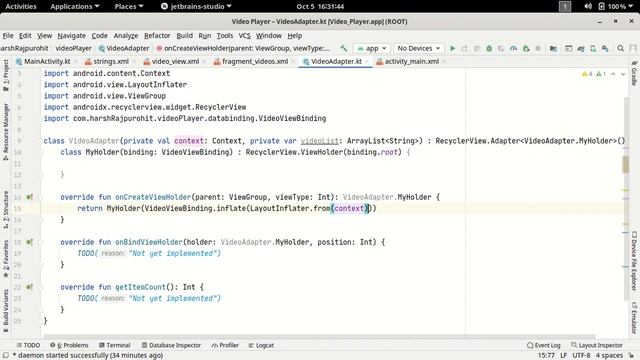640x360 pixels.
Task: Click the Make Project hammer icon
Action: click(x=343, y=48)
